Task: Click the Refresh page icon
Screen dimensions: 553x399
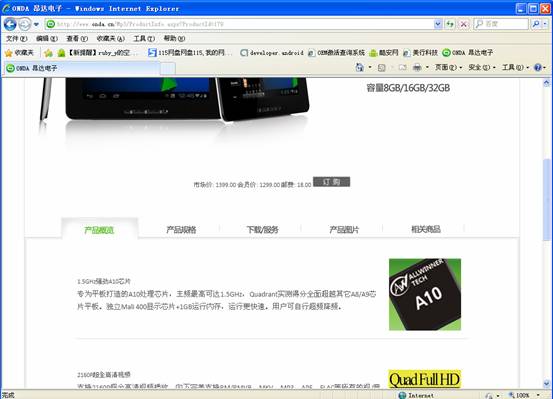Action: tap(450, 24)
